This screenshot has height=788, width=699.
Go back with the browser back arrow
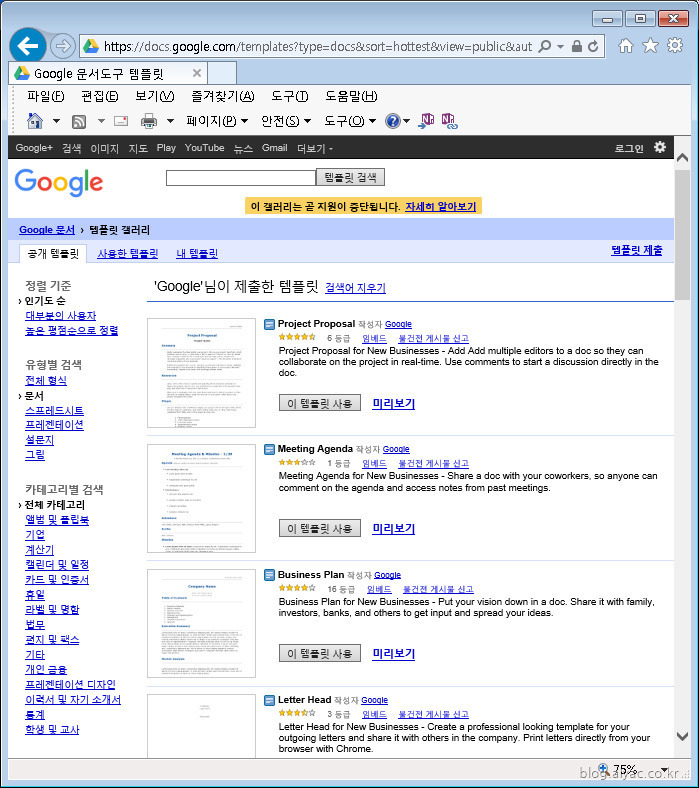28,46
